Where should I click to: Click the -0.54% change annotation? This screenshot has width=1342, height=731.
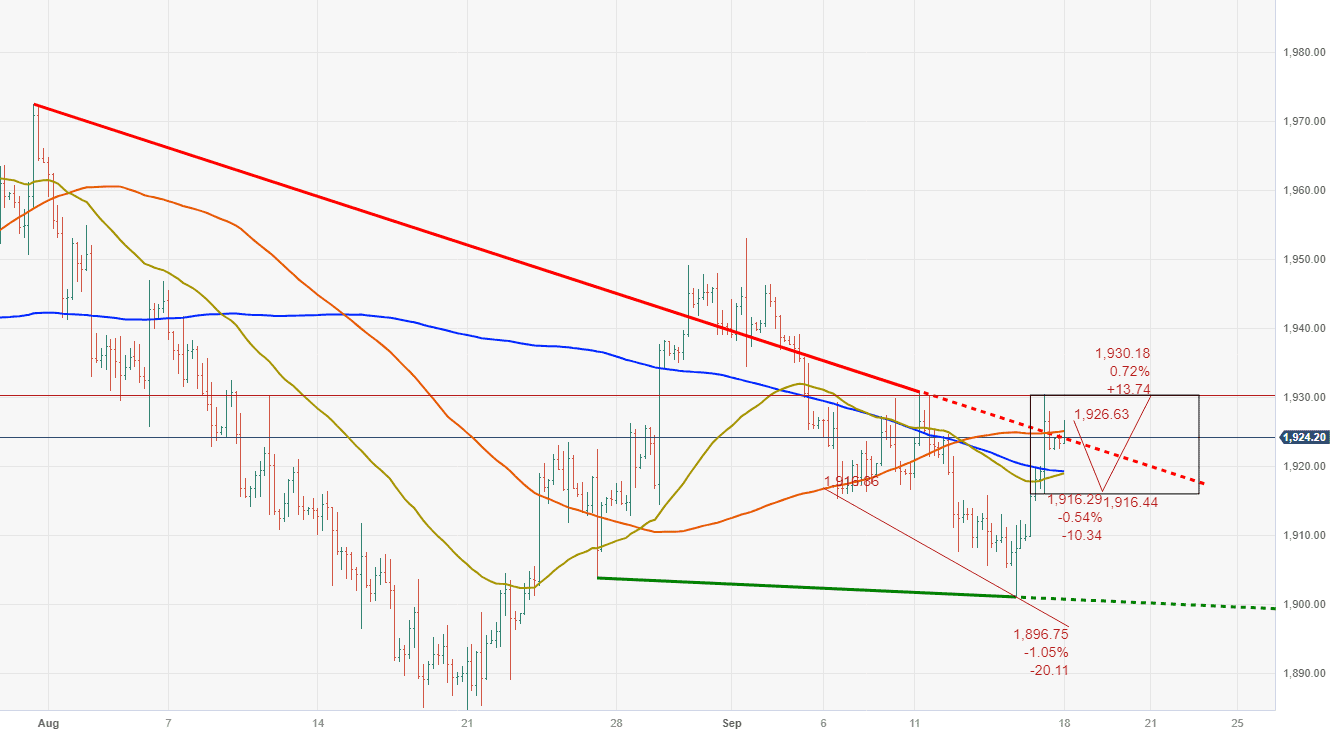coord(1080,517)
